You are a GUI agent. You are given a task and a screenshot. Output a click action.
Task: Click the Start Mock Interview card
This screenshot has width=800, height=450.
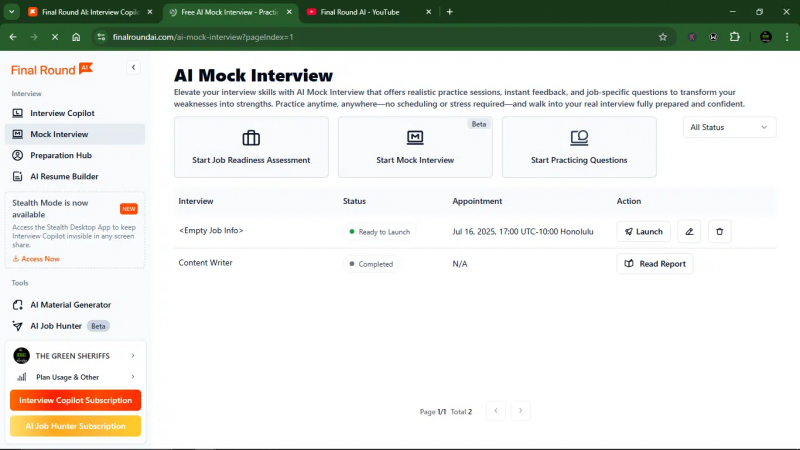[x=415, y=147]
